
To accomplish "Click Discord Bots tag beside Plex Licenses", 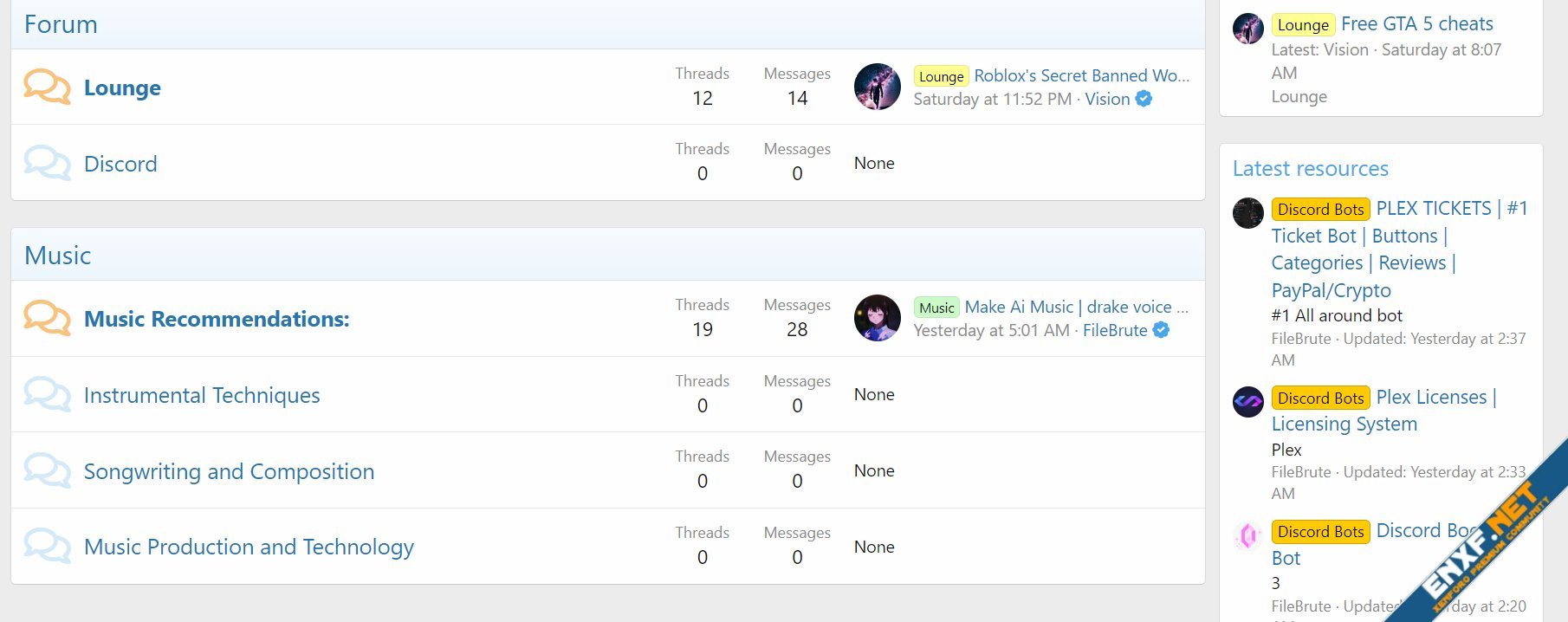I will click(1321, 398).
